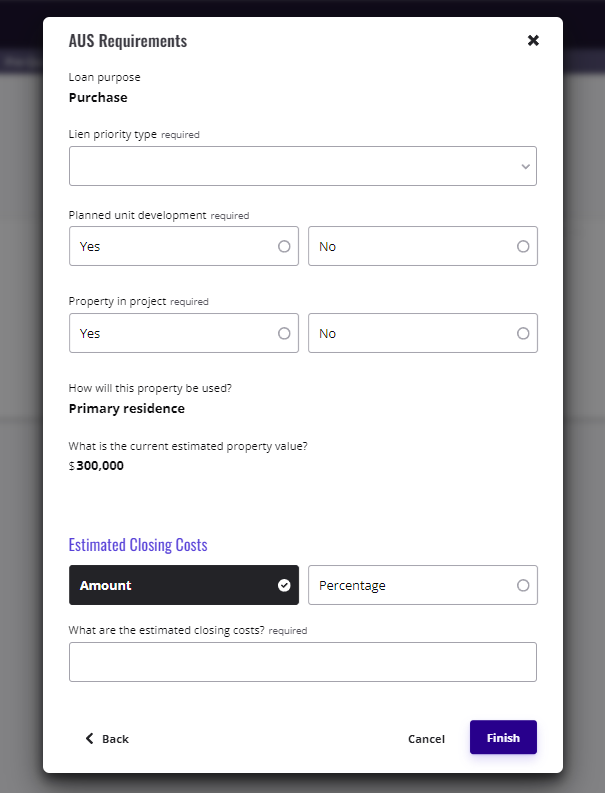Image resolution: width=605 pixels, height=793 pixels.
Task: Close the AUS Requirements dialog
Action: coord(533,41)
